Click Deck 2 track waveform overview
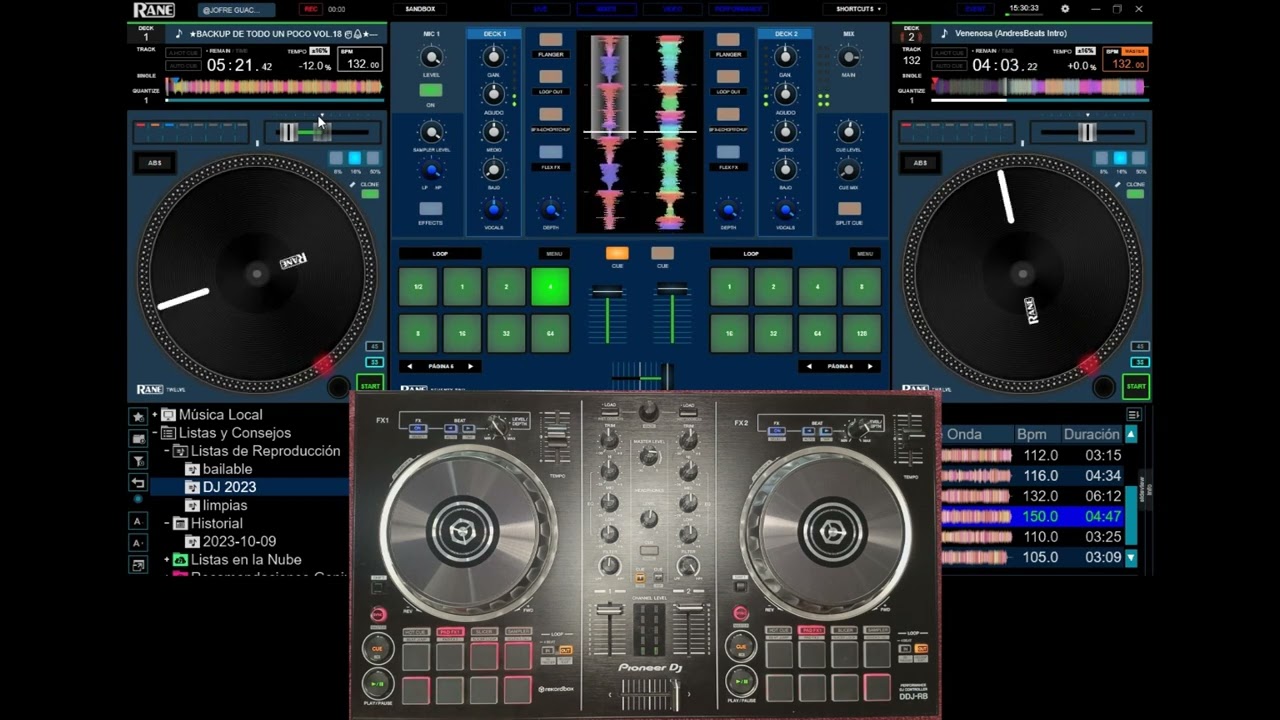 click(1038, 87)
